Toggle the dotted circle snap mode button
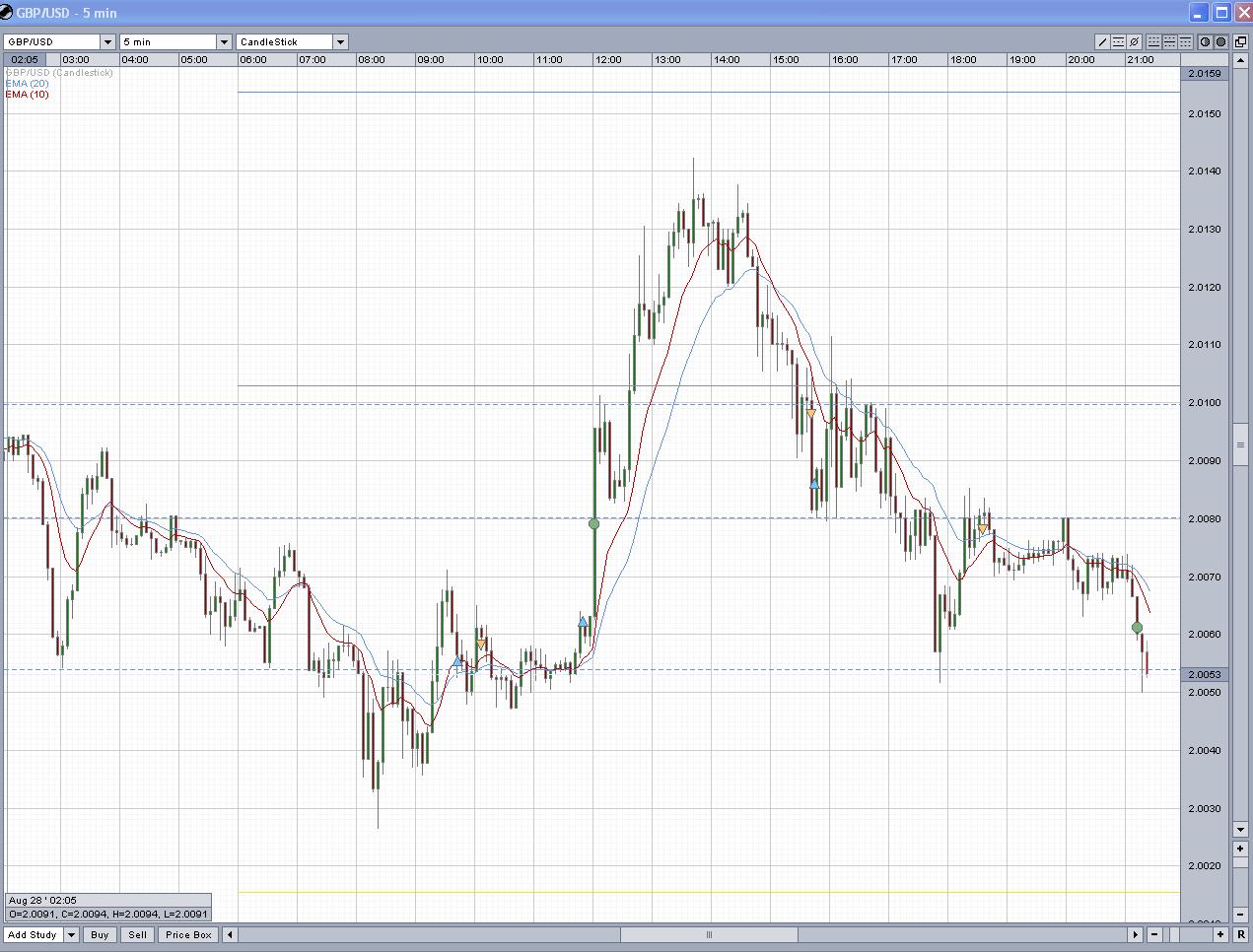1253x952 pixels. point(1220,41)
